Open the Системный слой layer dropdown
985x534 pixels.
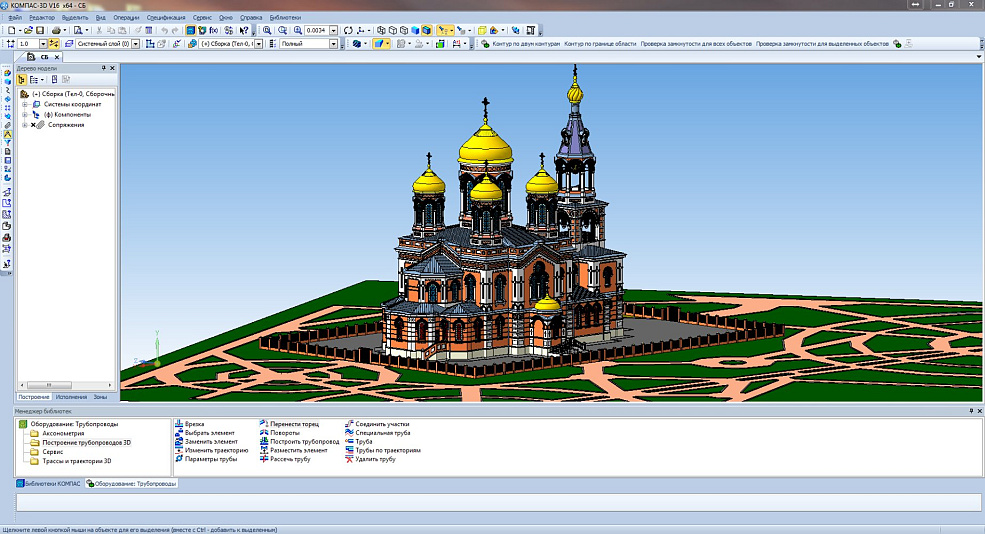(x=137, y=44)
